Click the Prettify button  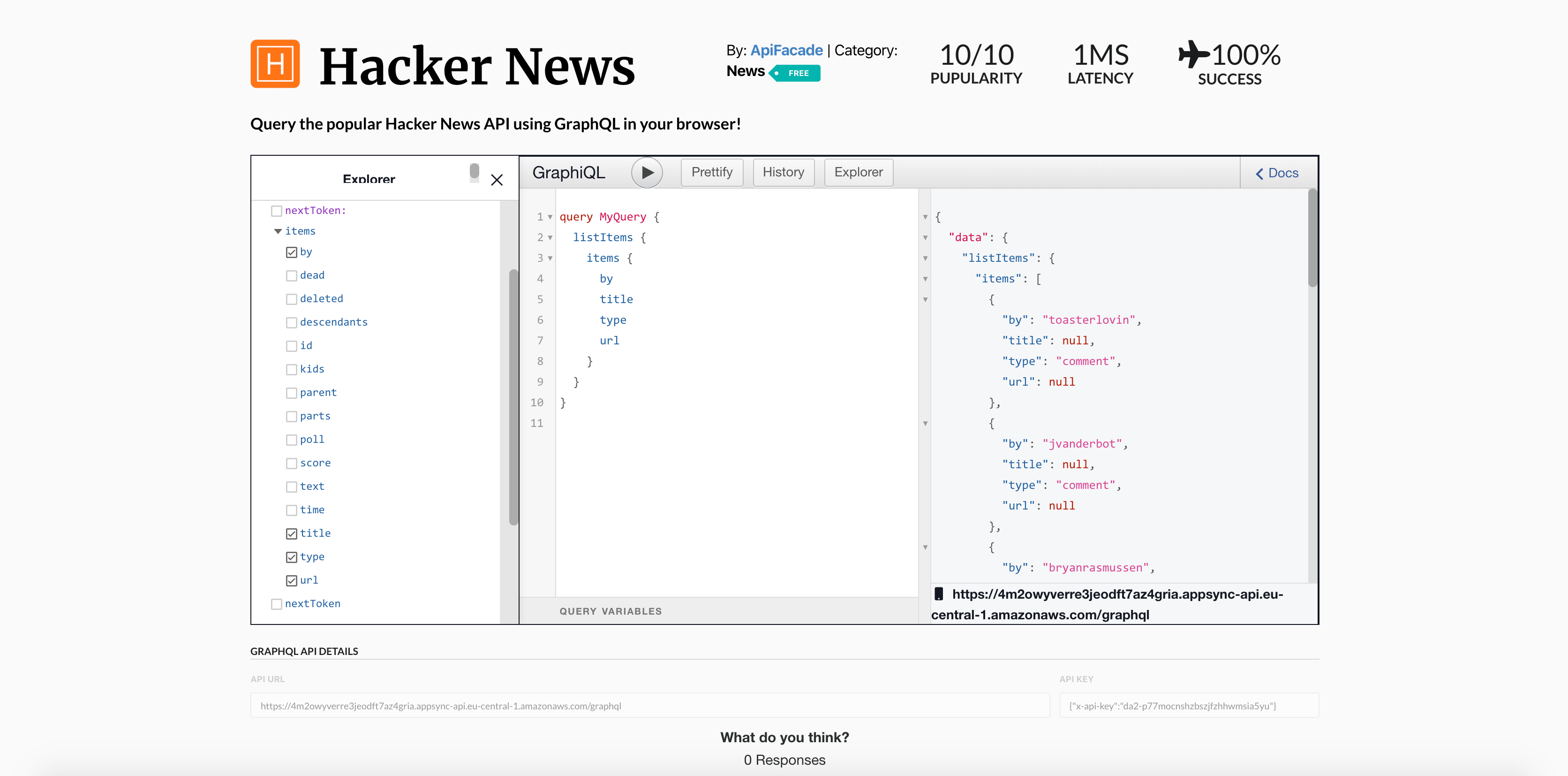[712, 172]
